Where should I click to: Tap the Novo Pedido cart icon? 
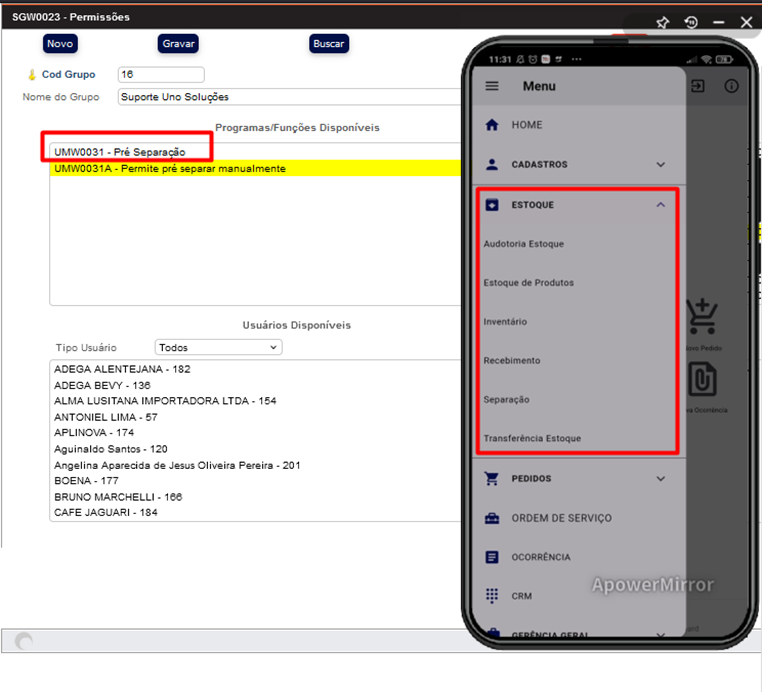[x=704, y=318]
